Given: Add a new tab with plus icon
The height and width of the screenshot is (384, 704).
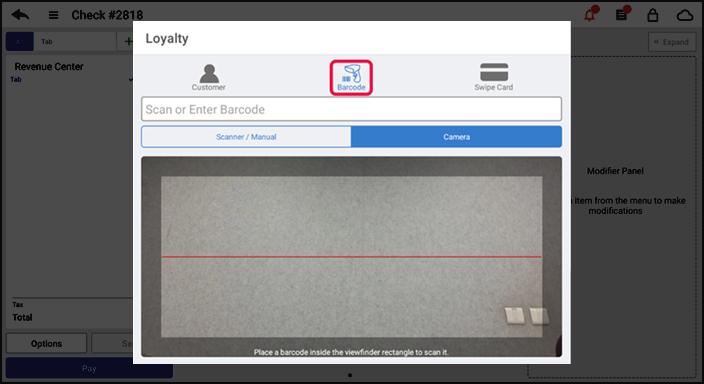Looking at the screenshot, I should (x=128, y=42).
